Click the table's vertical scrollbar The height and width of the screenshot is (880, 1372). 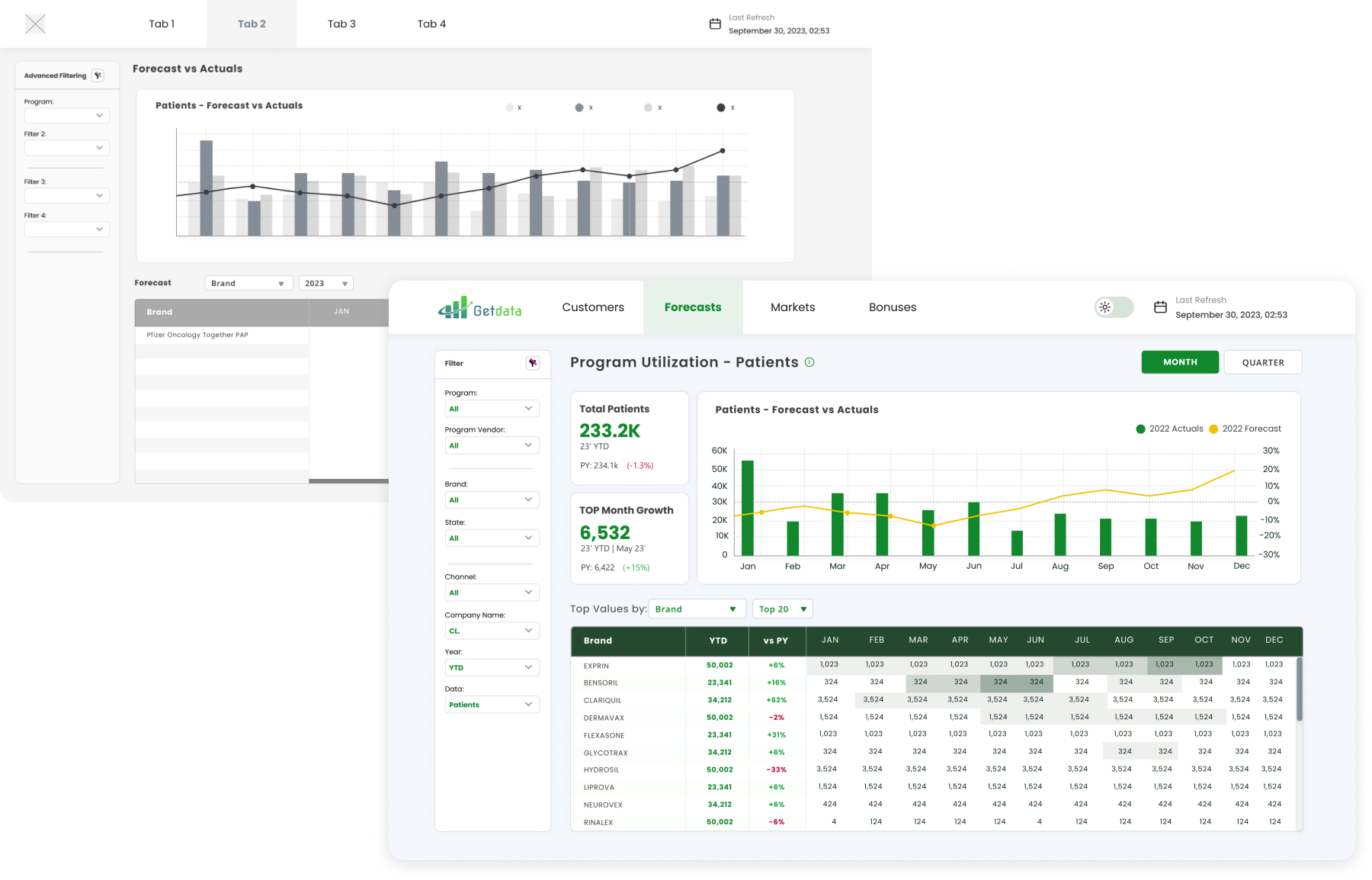1299,689
